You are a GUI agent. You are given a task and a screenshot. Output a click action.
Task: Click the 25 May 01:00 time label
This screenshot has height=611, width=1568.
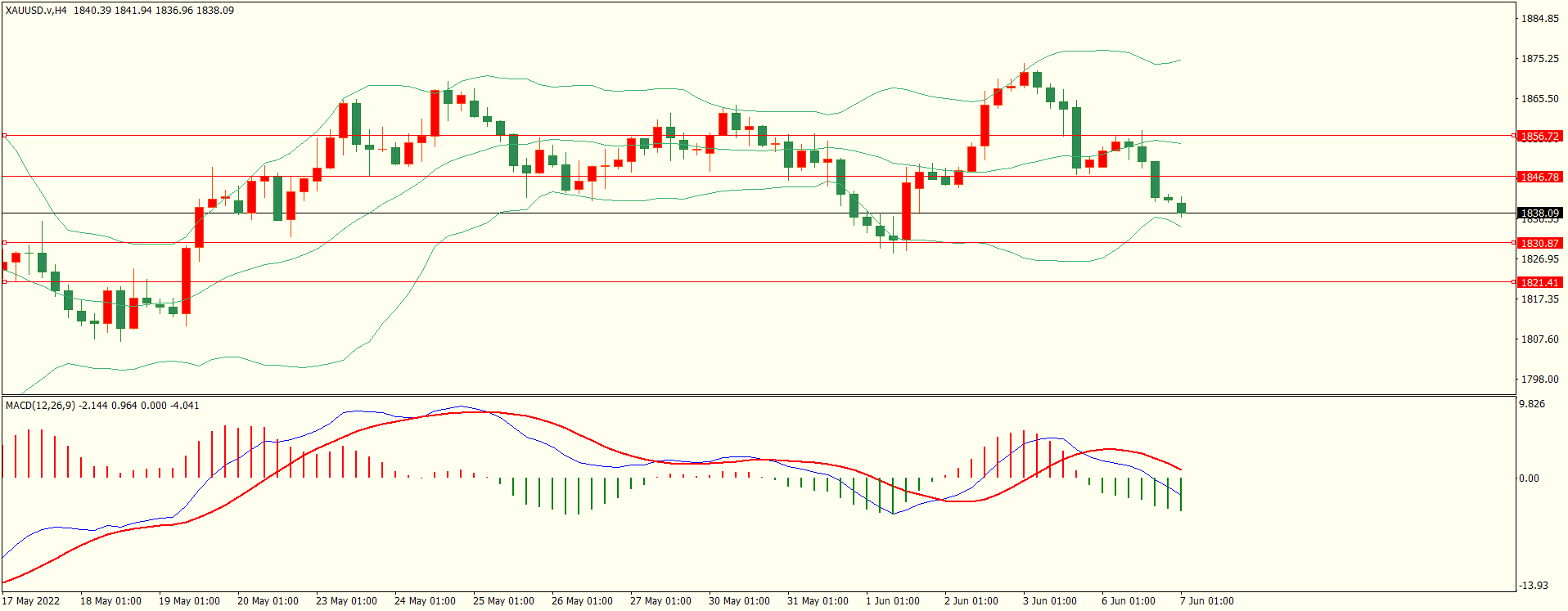(503, 601)
